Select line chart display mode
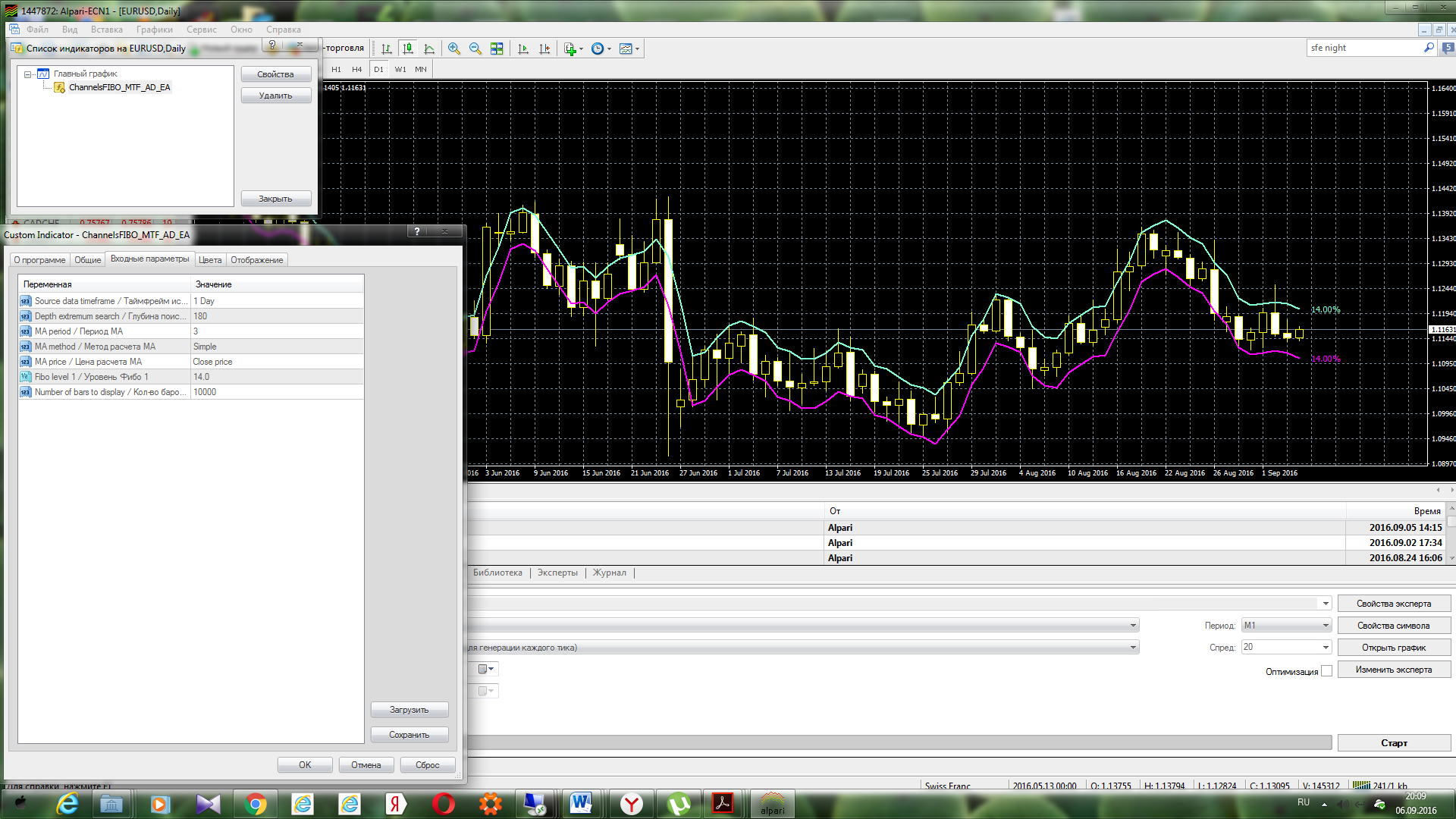1456x819 pixels. tap(429, 49)
